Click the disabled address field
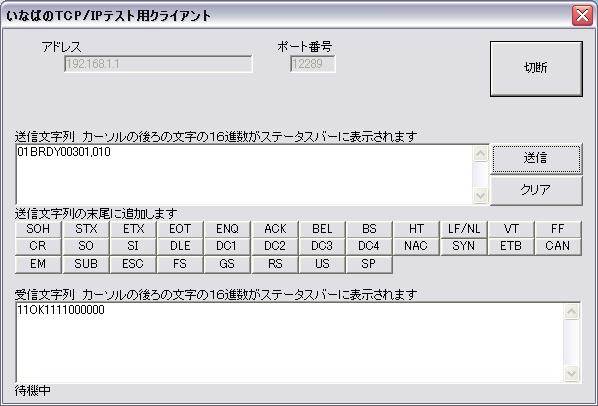598x406 pixels. click(158, 64)
